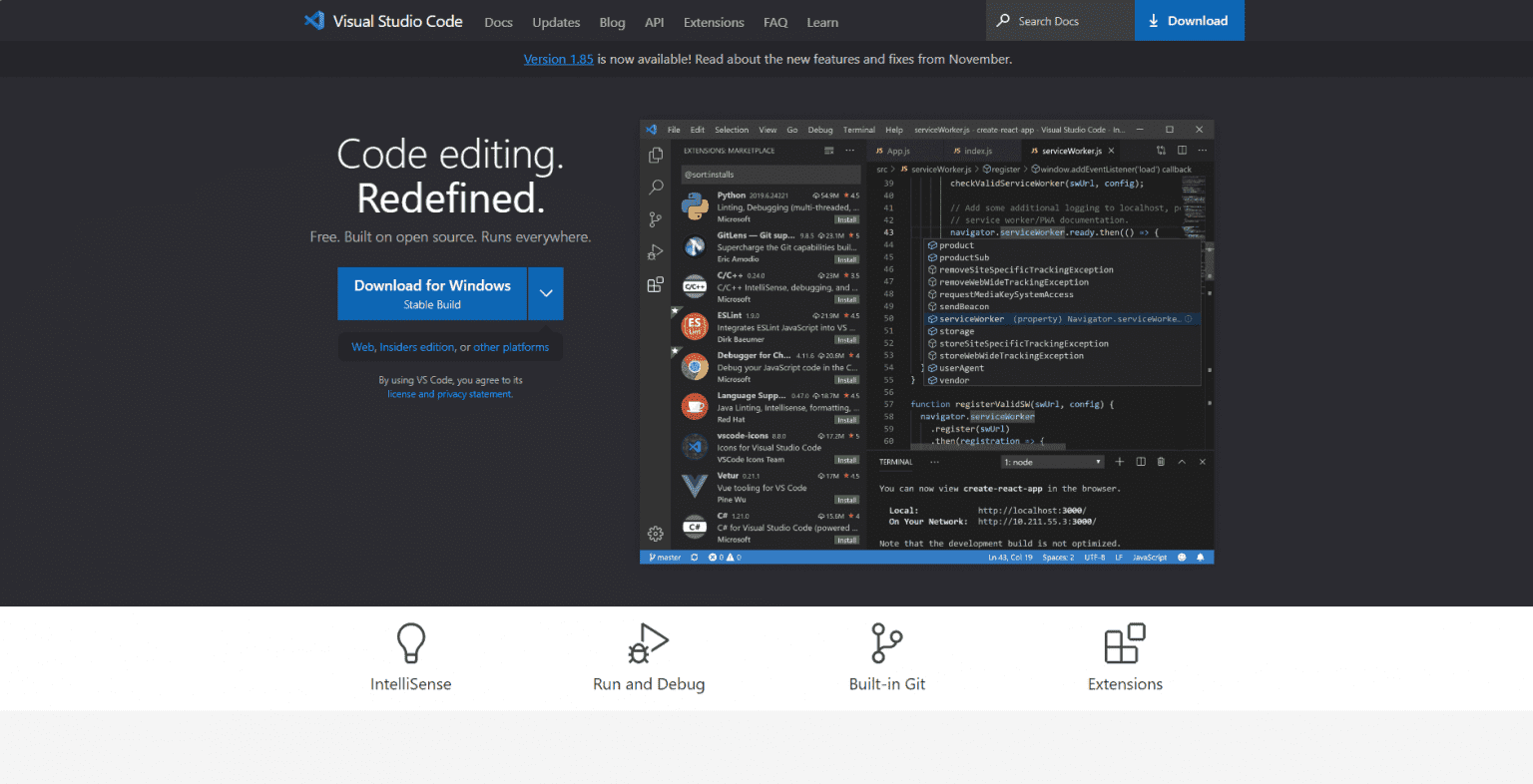The height and width of the screenshot is (784, 1533).
Task: Open the Extensions Marketplace more actions menu
Action: tap(849, 150)
